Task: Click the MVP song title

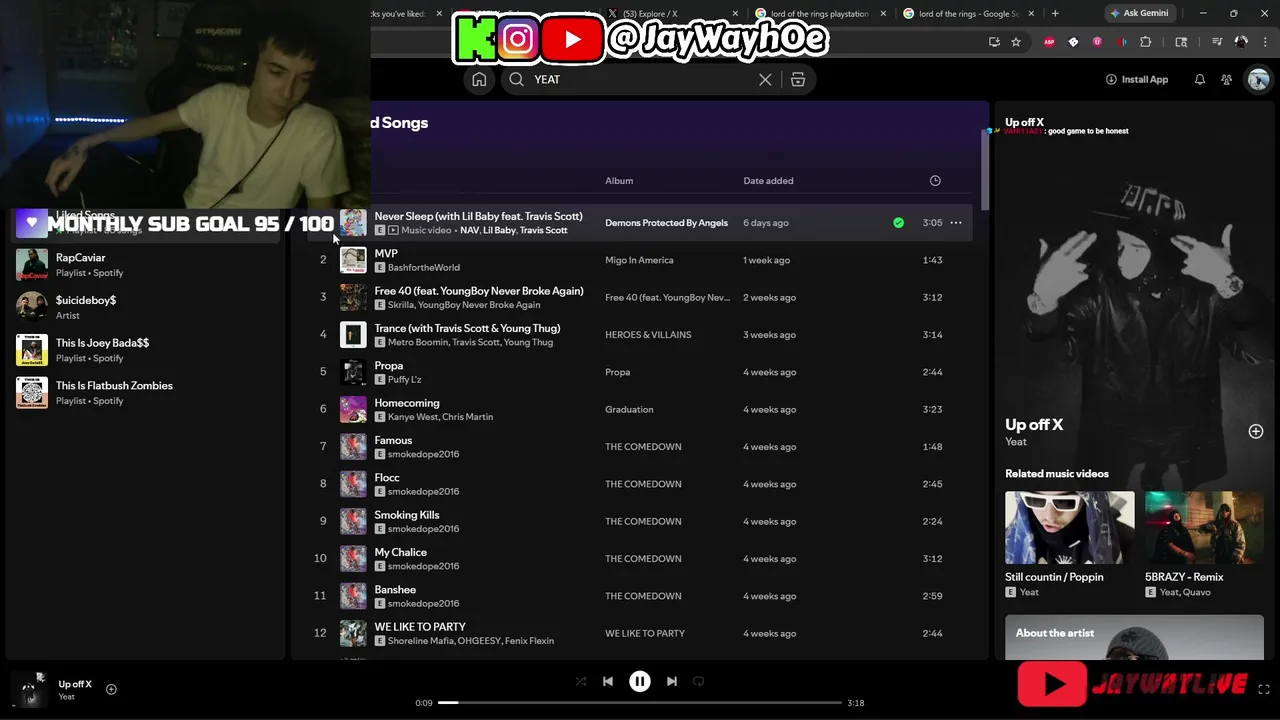Action: [x=386, y=254]
